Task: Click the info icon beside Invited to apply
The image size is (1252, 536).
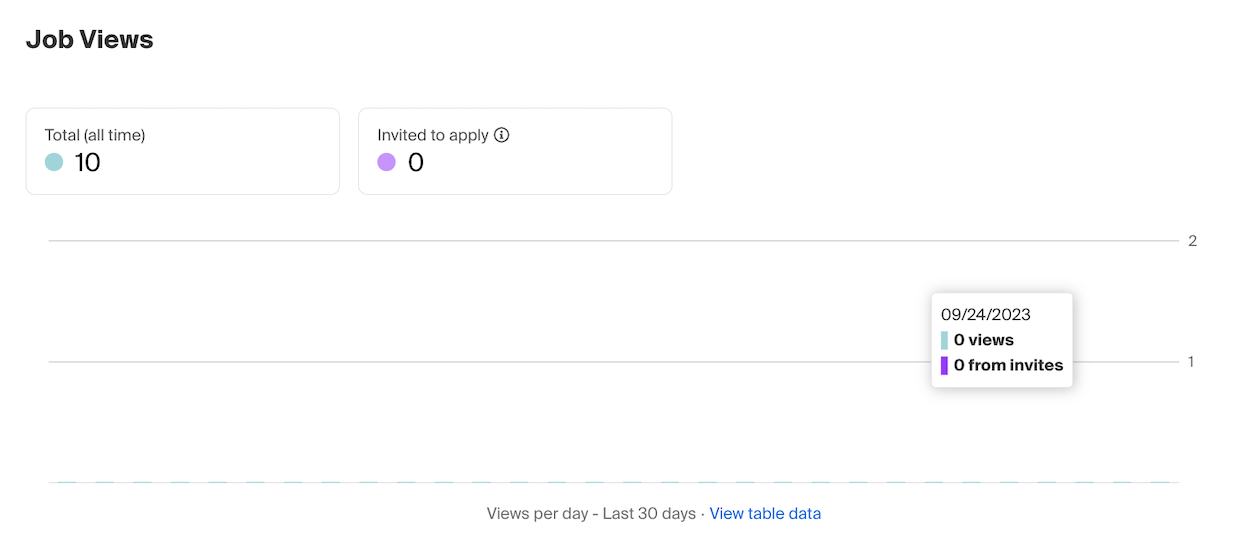Action: pos(502,135)
